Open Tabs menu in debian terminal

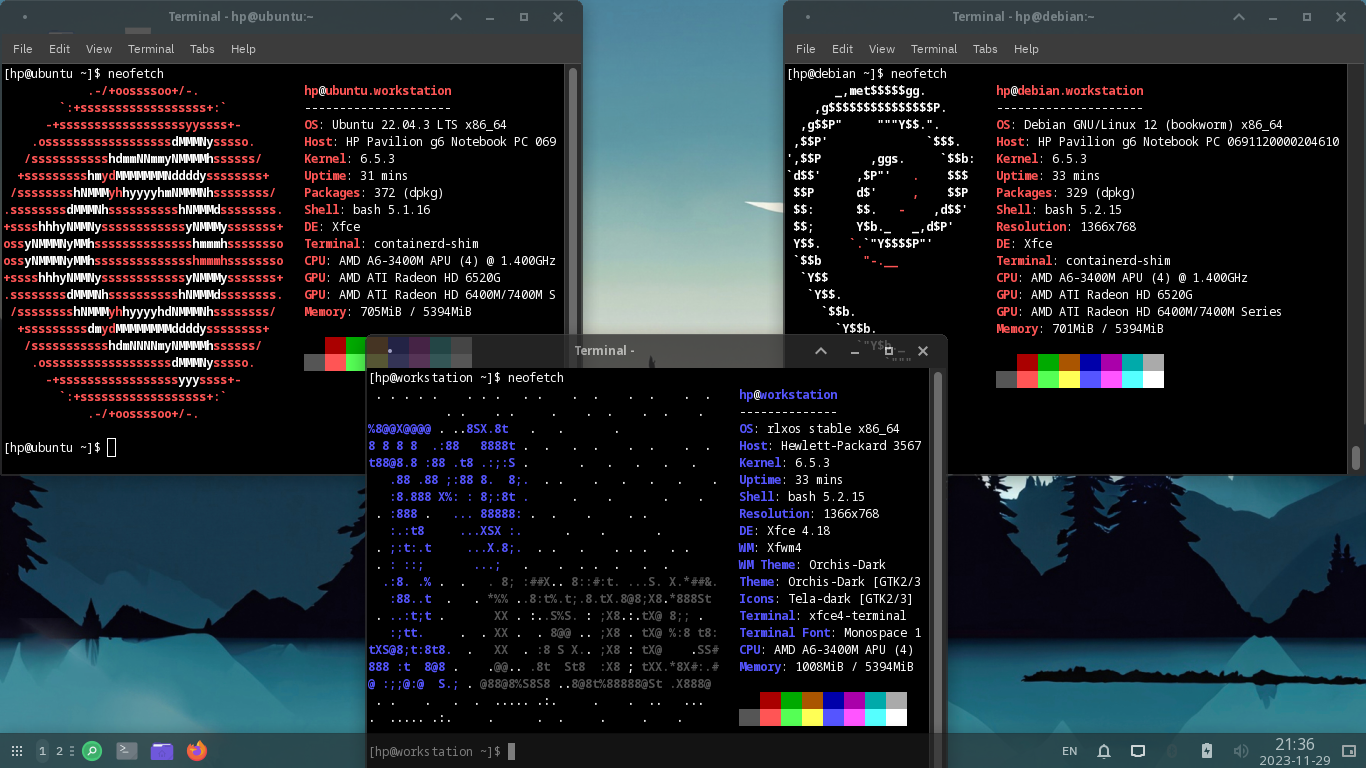coord(985,49)
